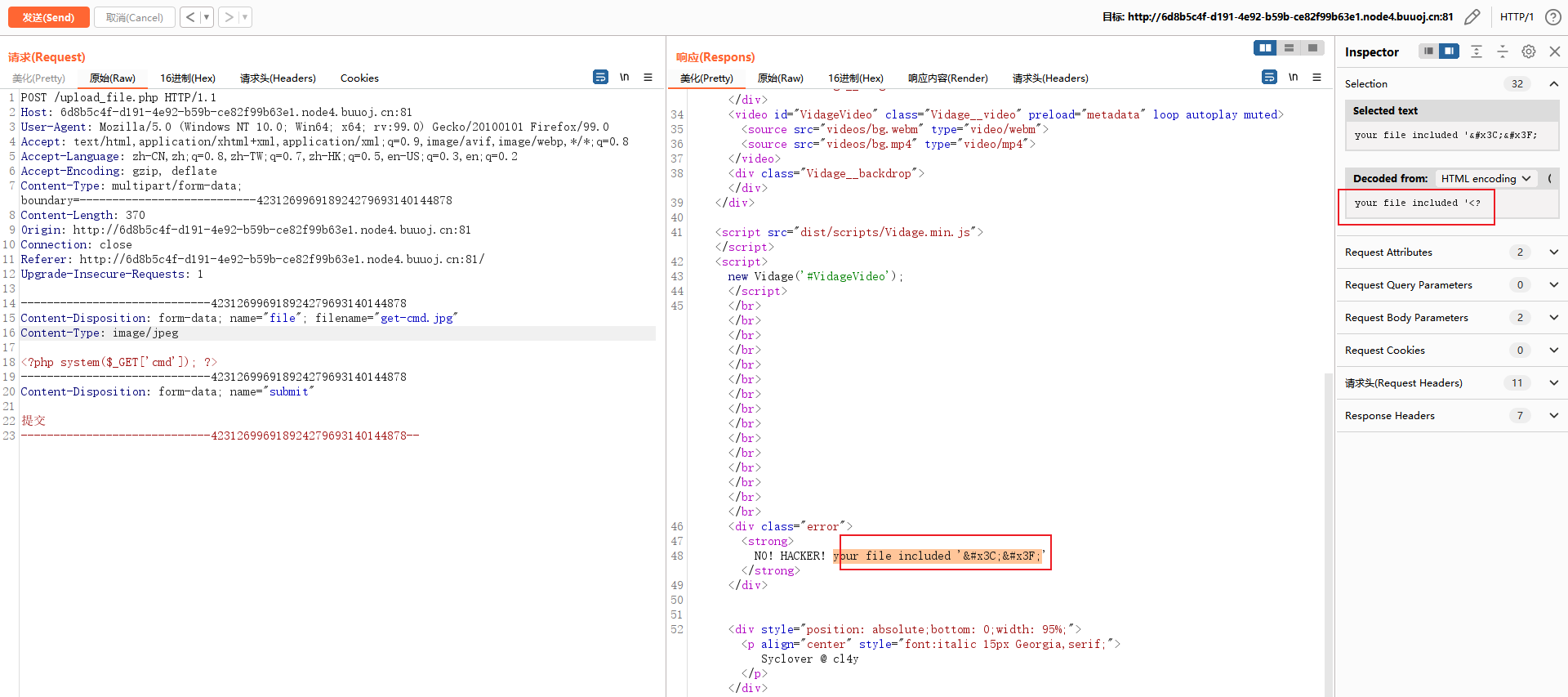
Task: Select top-bottom split layout
Action: [x=1289, y=48]
